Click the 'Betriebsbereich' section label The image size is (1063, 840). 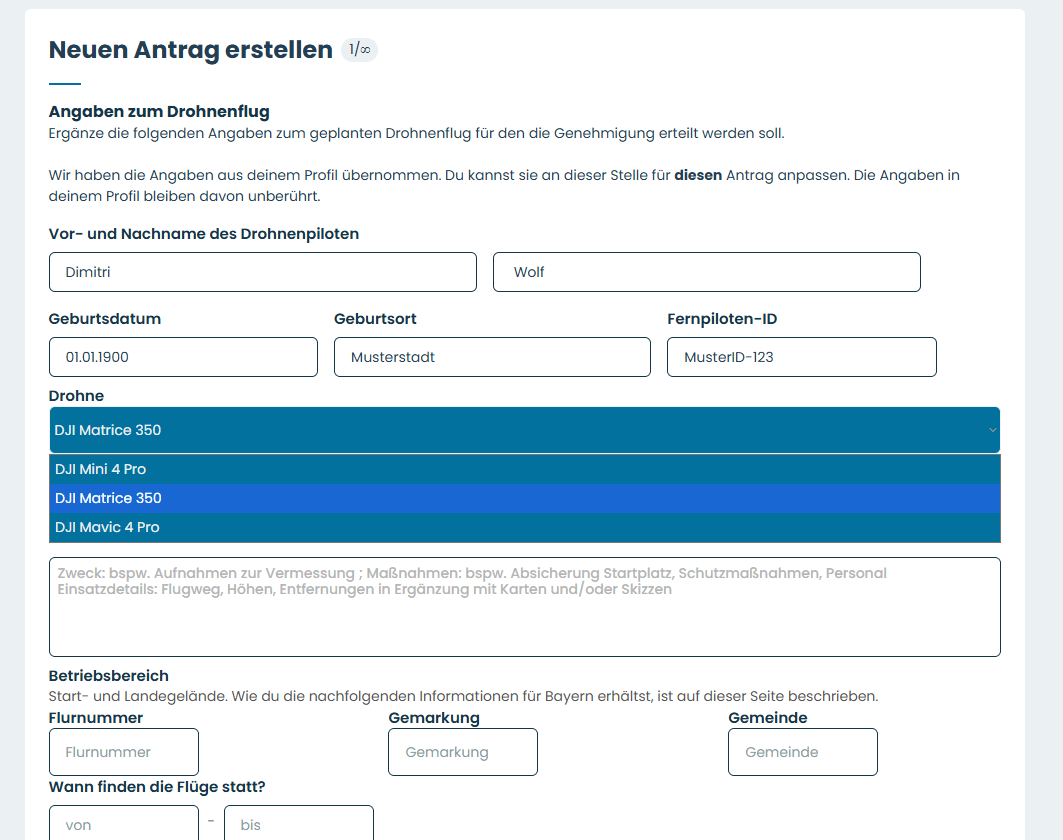pos(109,676)
